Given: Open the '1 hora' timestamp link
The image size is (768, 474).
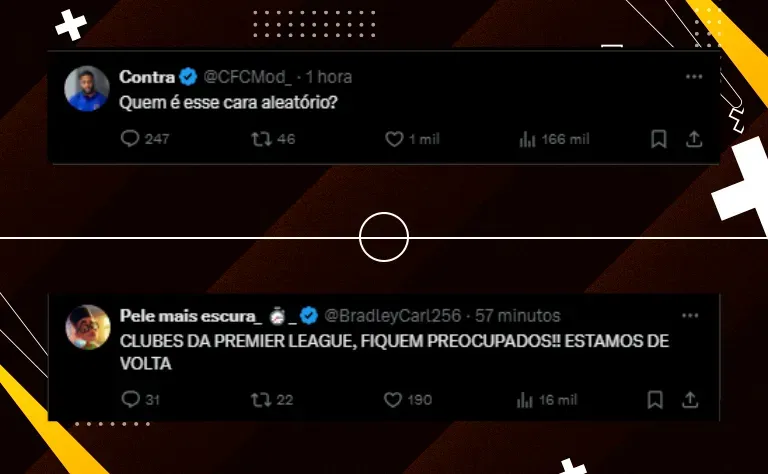Looking at the screenshot, I should tap(329, 77).
